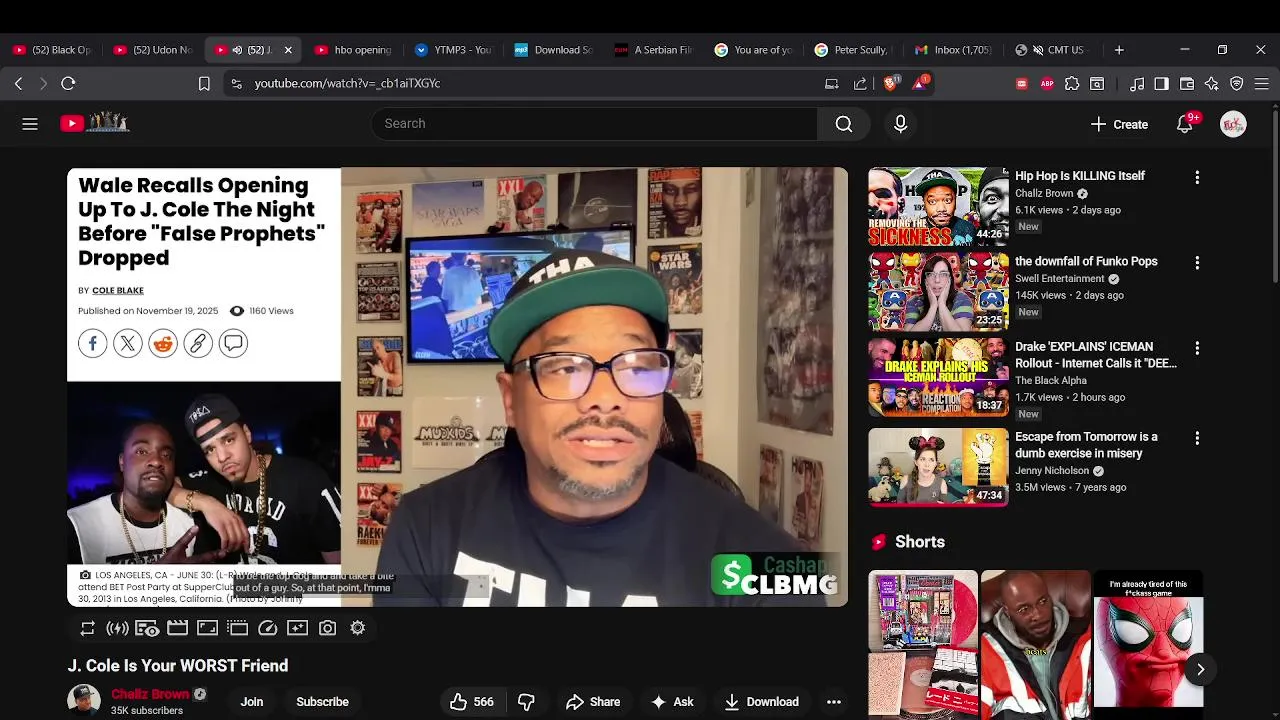The height and width of the screenshot is (720, 1280).
Task: Click the Download button
Action: click(x=762, y=702)
